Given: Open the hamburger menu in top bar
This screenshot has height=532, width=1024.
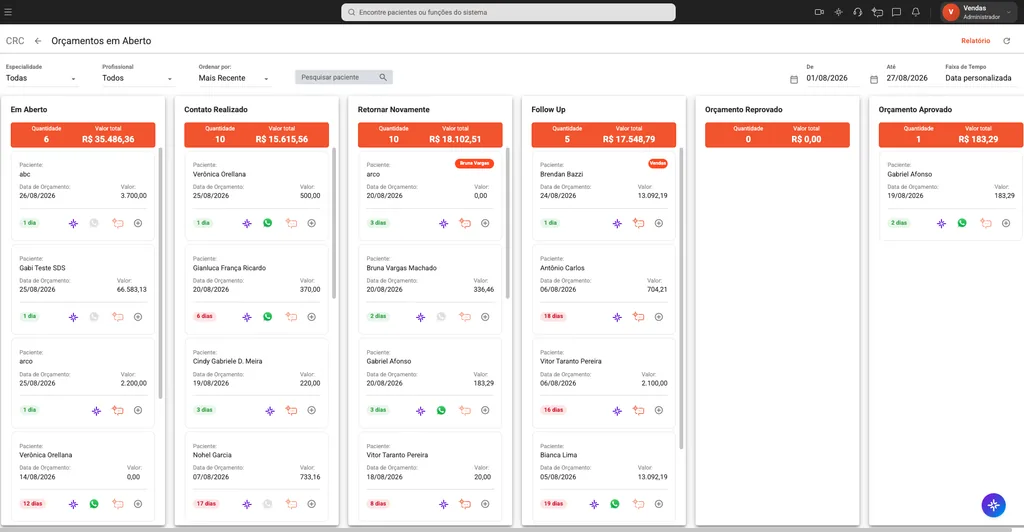Looking at the screenshot, I should (8, 12).
